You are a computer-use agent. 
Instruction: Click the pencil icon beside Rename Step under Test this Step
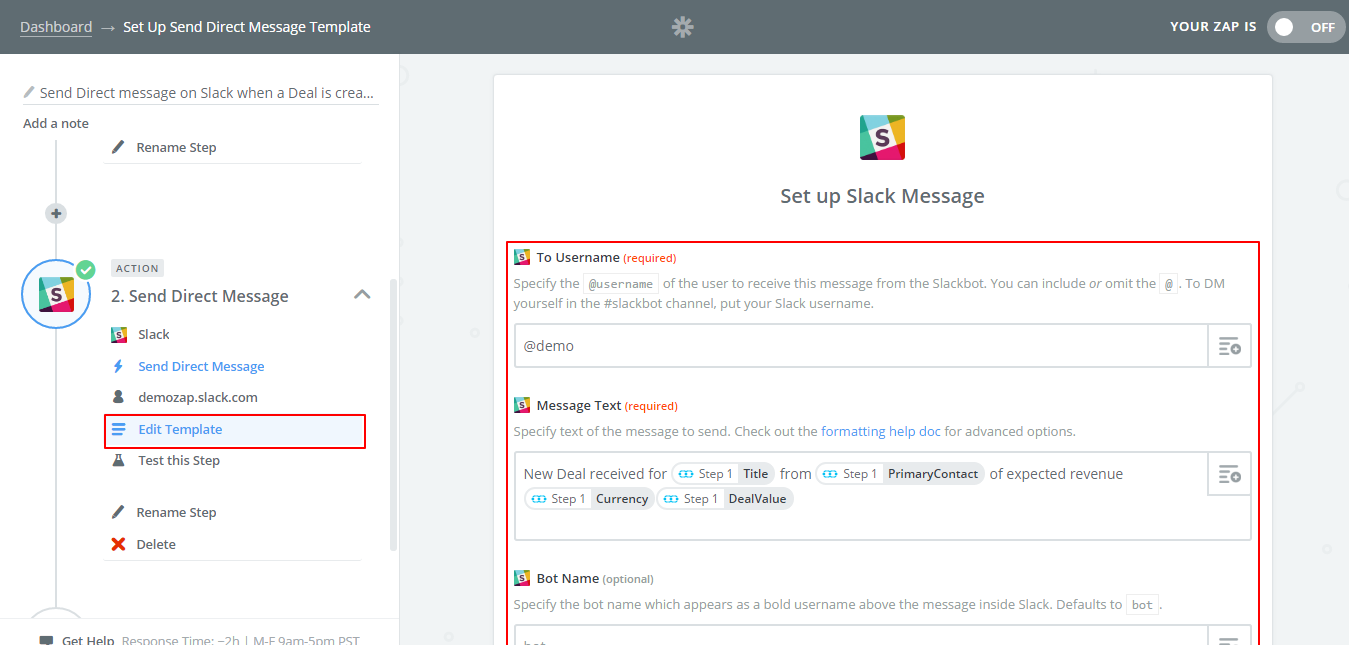coord(118,512)
